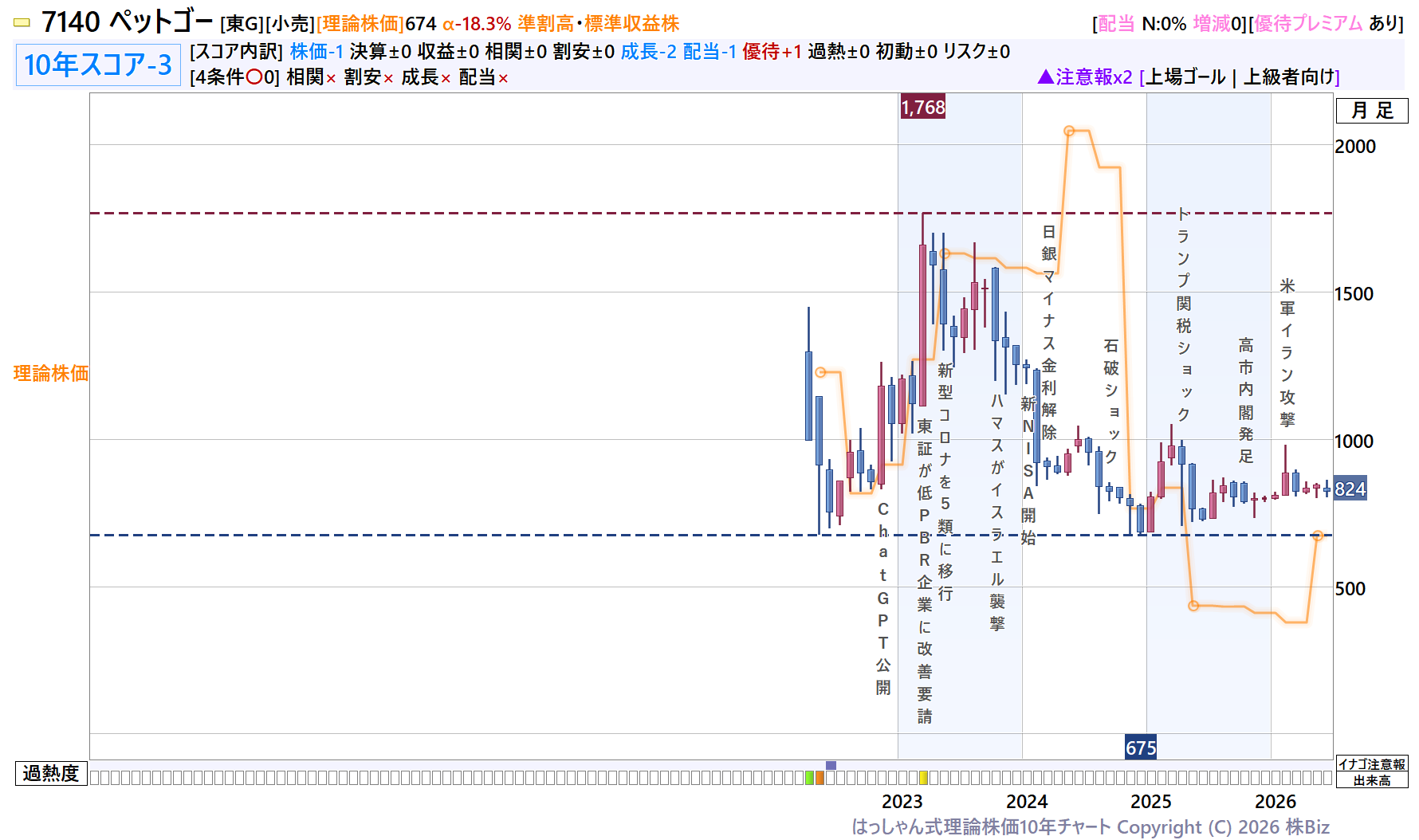Click the ChatGPT公開 event annotation
Screen dimensions: 1419x840
tap(883, 598)
